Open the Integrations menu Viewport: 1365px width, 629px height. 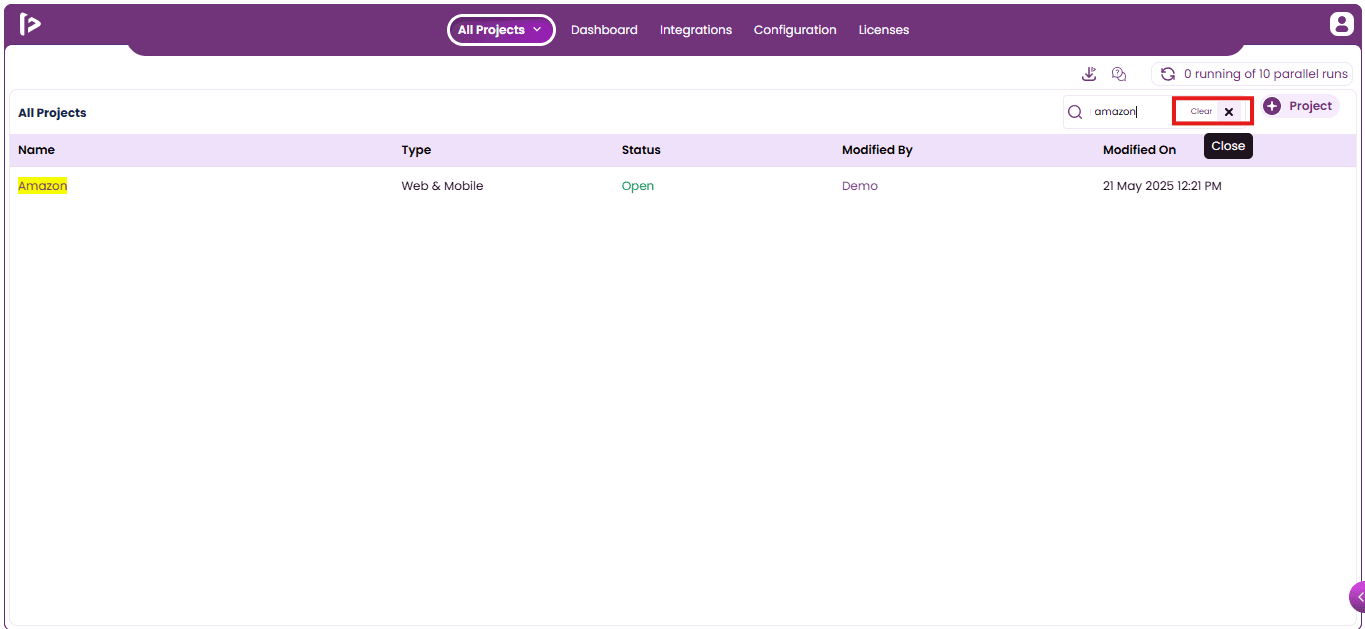coord(696,30)
